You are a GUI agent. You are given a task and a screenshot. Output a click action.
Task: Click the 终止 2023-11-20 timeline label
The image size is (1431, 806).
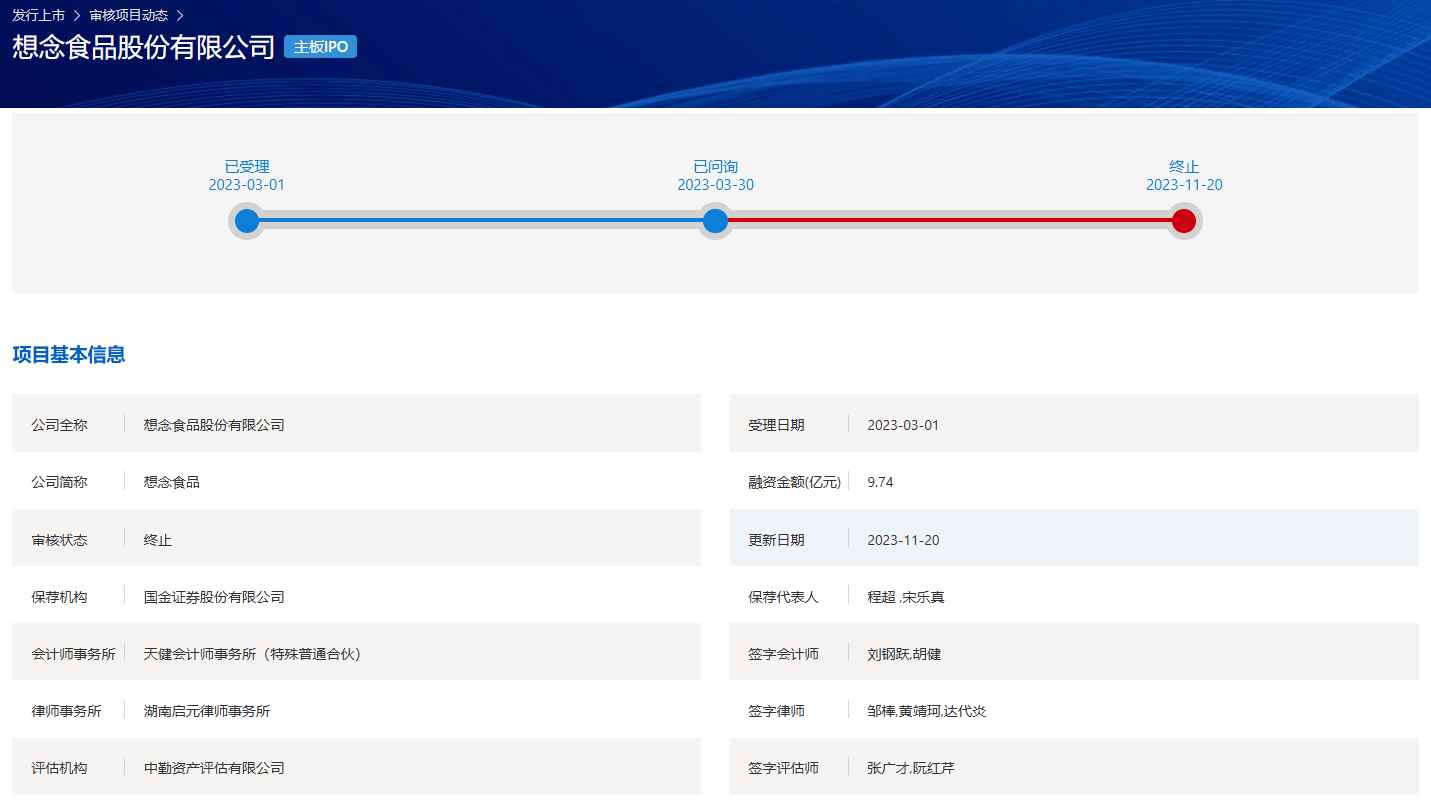point(1184,176)
